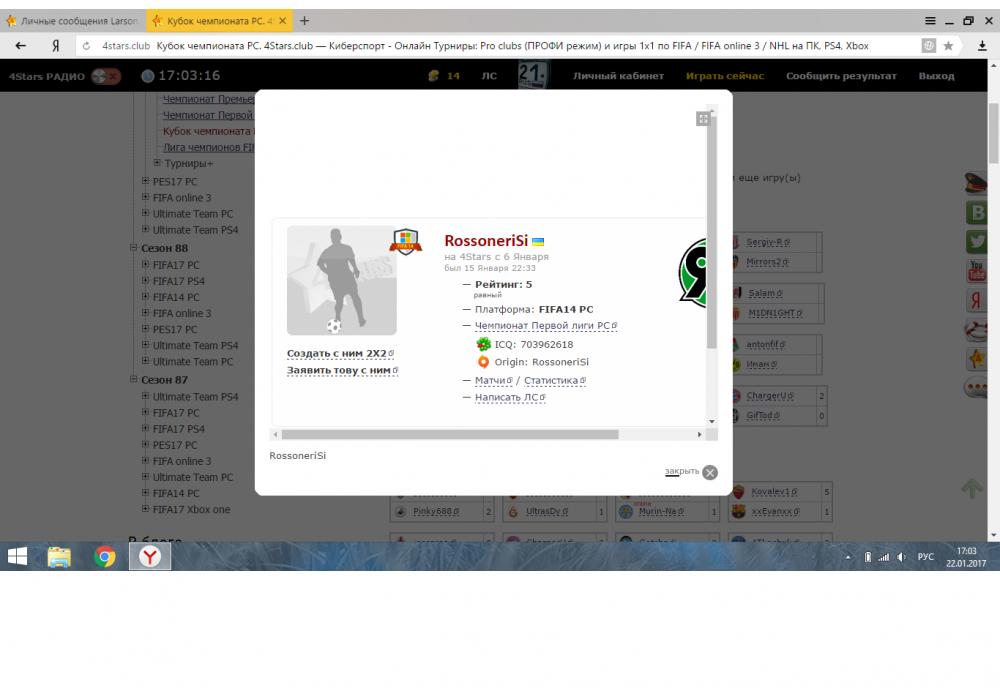Click the Играть сейчас menu item

point(725,76)
